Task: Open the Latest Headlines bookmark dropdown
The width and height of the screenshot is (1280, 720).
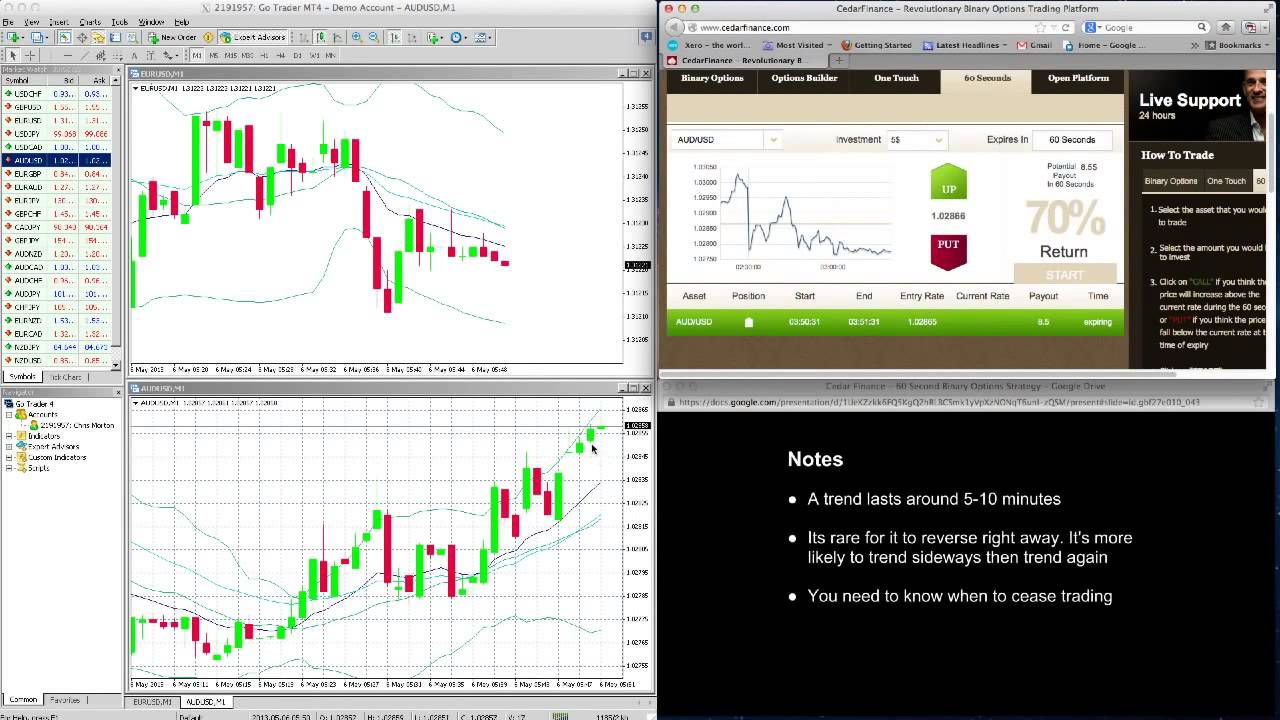Action: point(965,45)
